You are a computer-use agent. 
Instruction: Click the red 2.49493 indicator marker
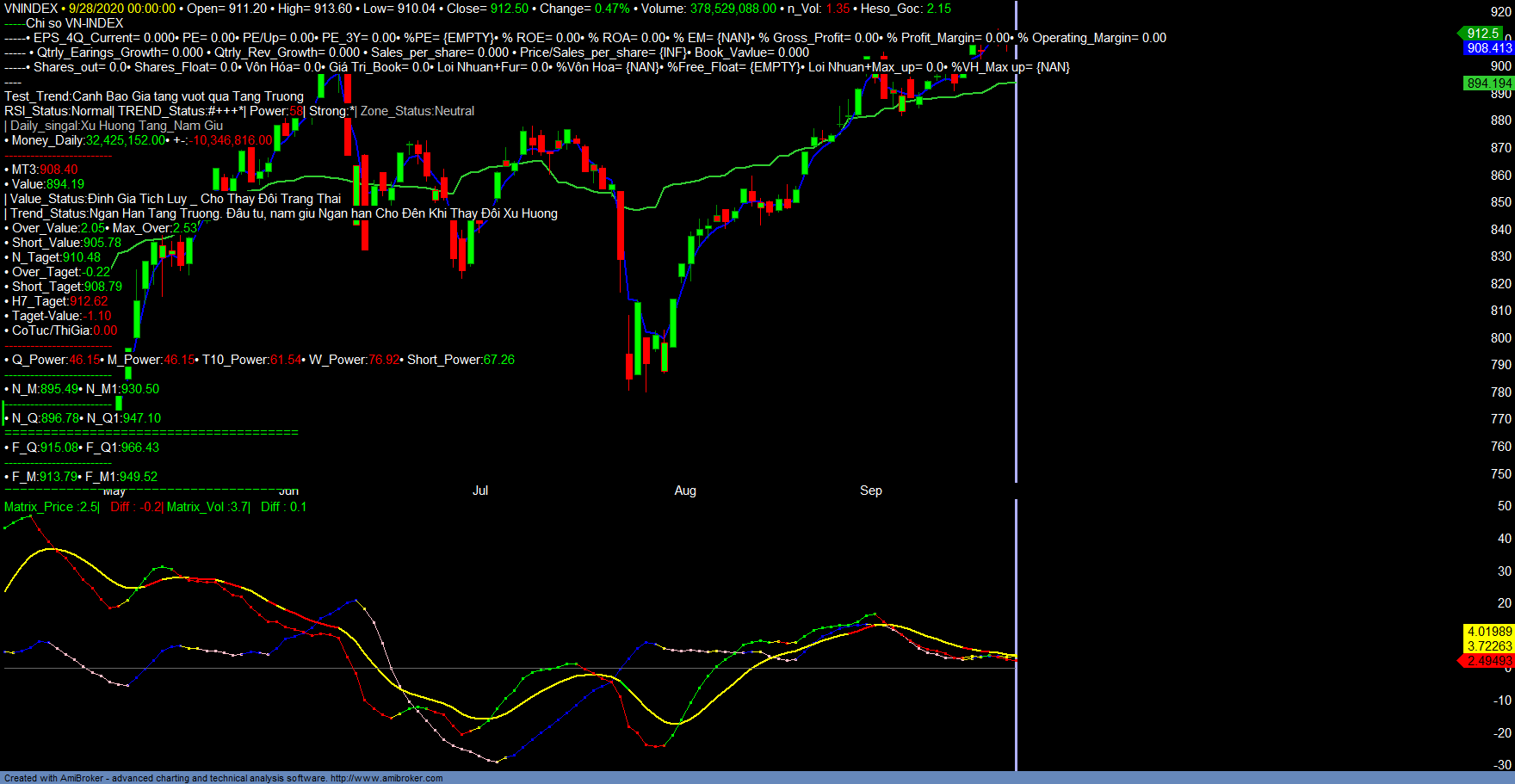pos(1488,661)
